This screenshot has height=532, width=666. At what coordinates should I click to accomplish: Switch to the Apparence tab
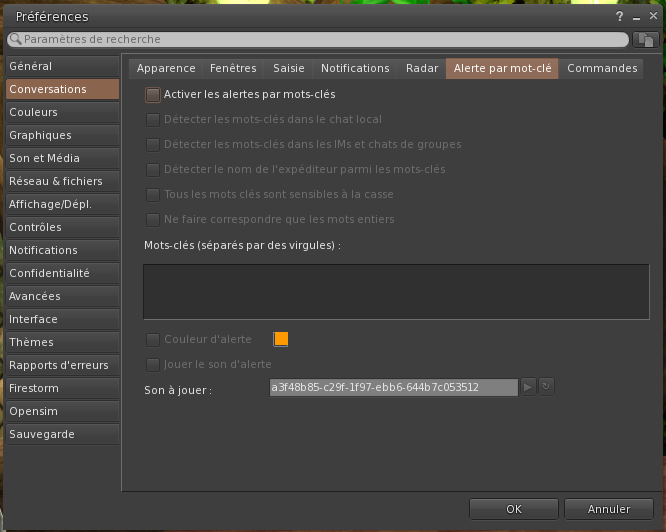click(166, 68)
